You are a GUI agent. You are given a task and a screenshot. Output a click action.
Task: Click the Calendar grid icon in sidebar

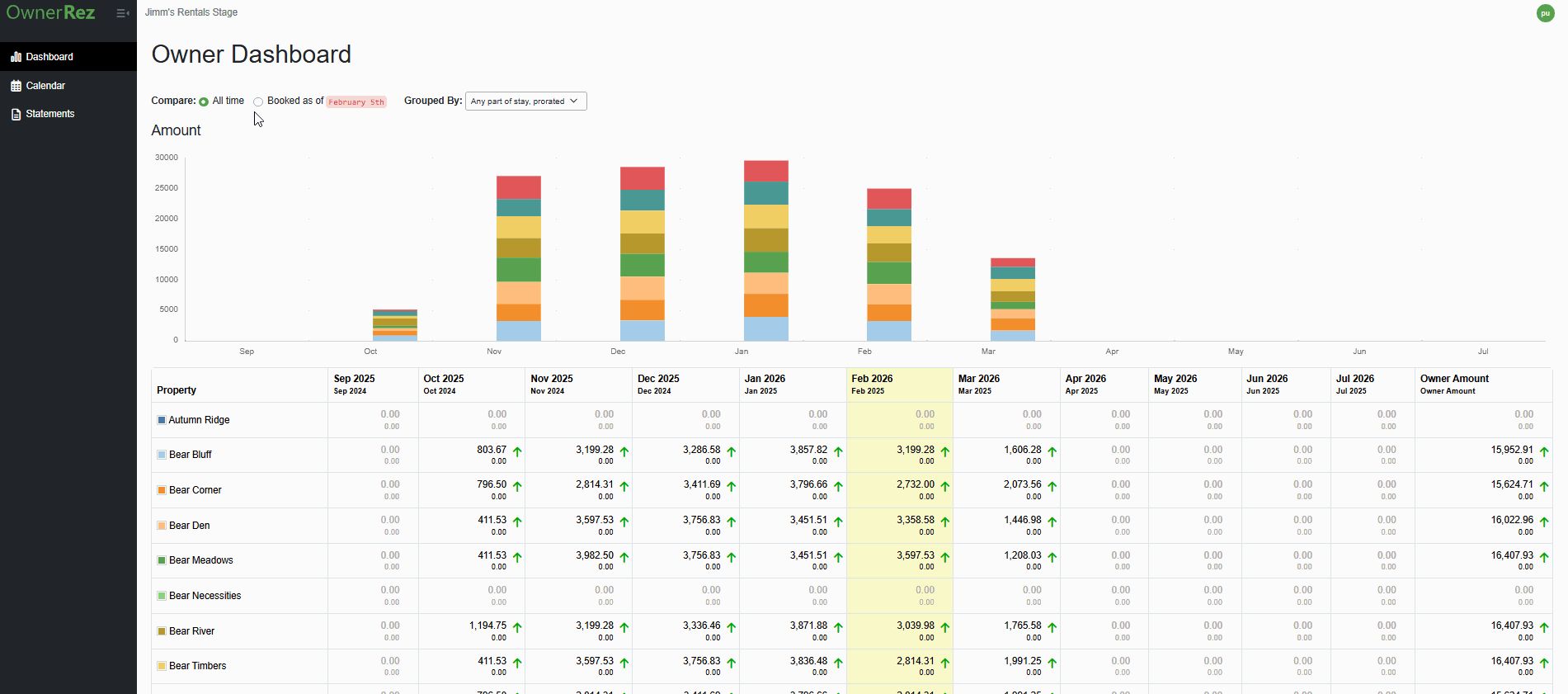tap(16, 86)
